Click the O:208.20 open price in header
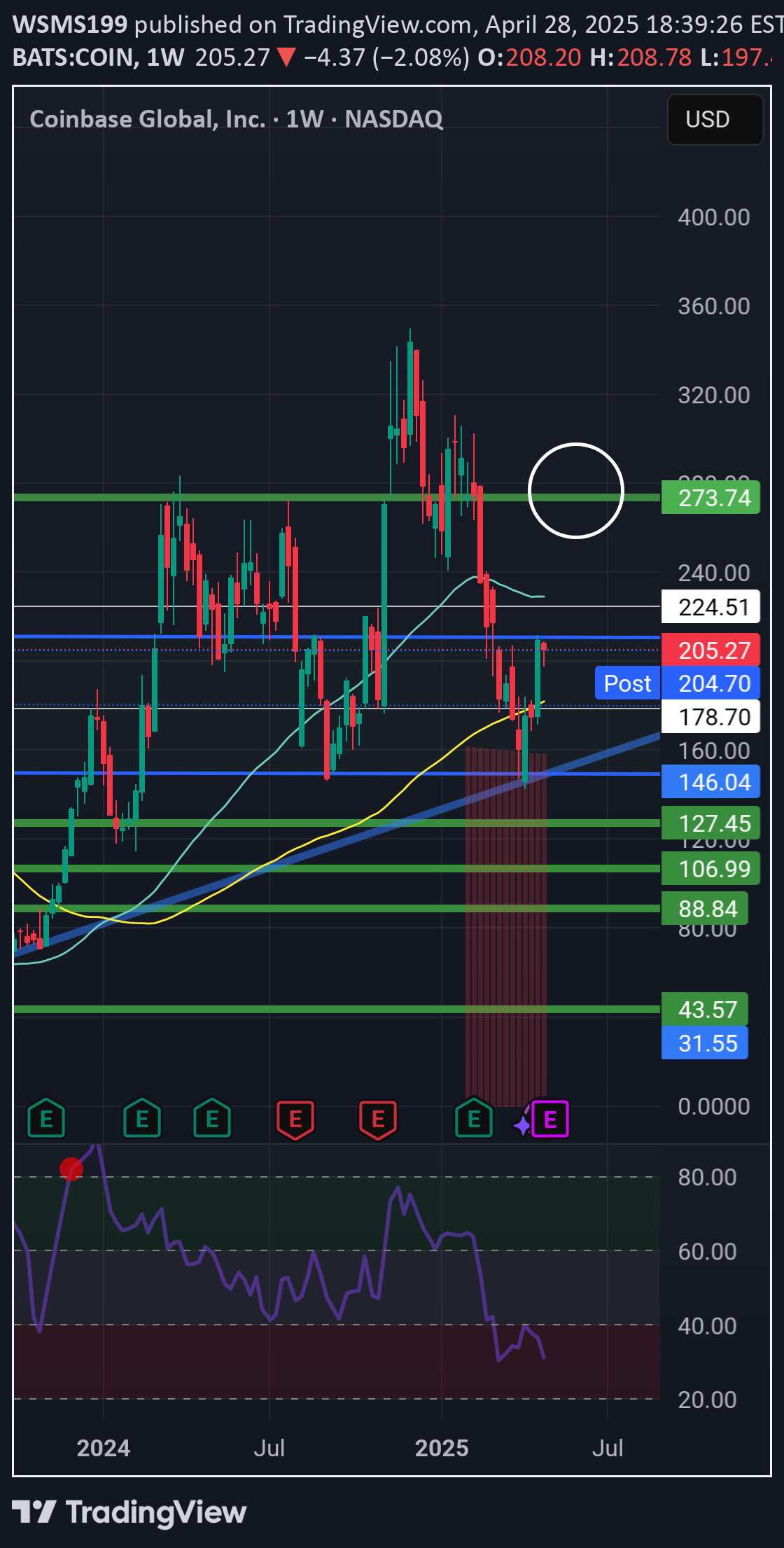The height and width of the screenshot is (1548, 784). tap(529, 57)
